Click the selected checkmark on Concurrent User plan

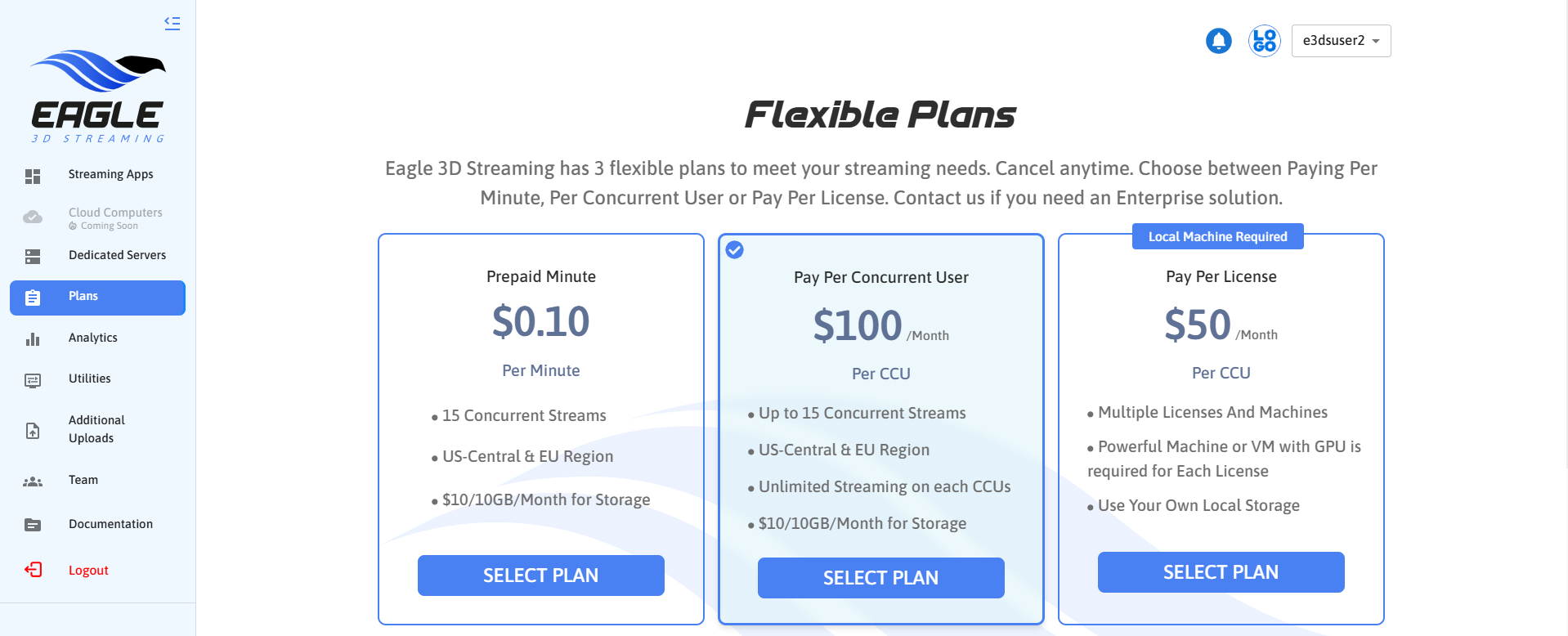[x=735, y=250]
